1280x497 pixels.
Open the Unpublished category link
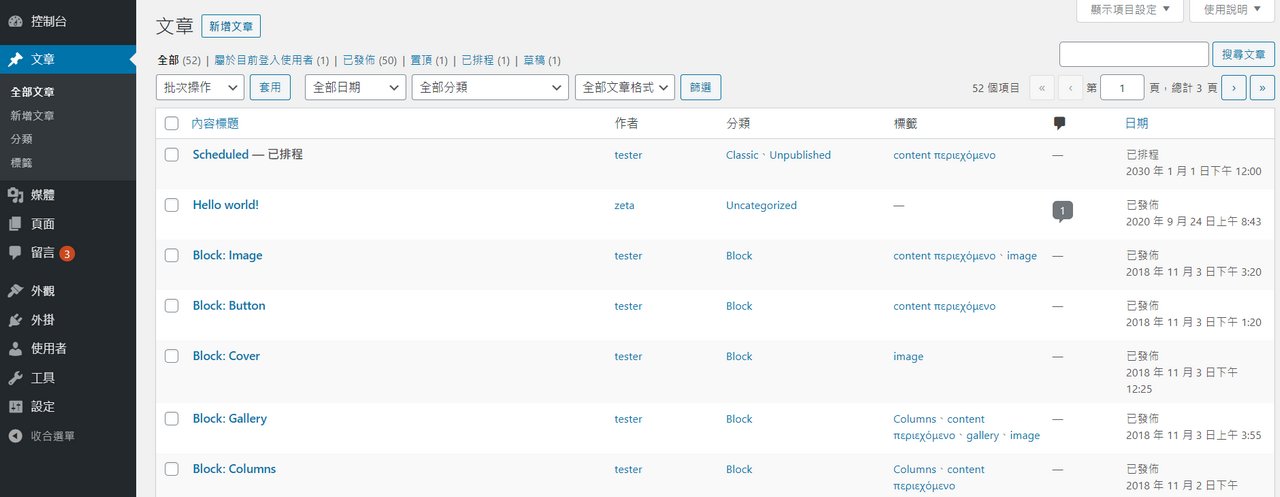click(800, 156)
